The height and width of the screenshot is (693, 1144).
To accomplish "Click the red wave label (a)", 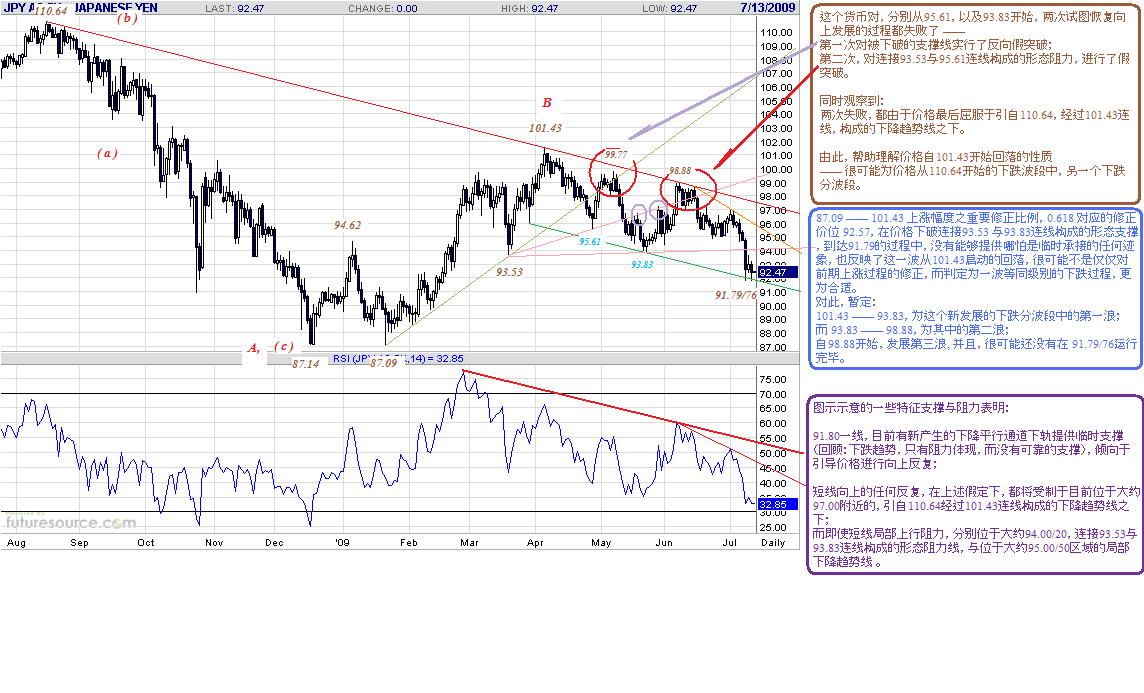I will coord(107,153).
